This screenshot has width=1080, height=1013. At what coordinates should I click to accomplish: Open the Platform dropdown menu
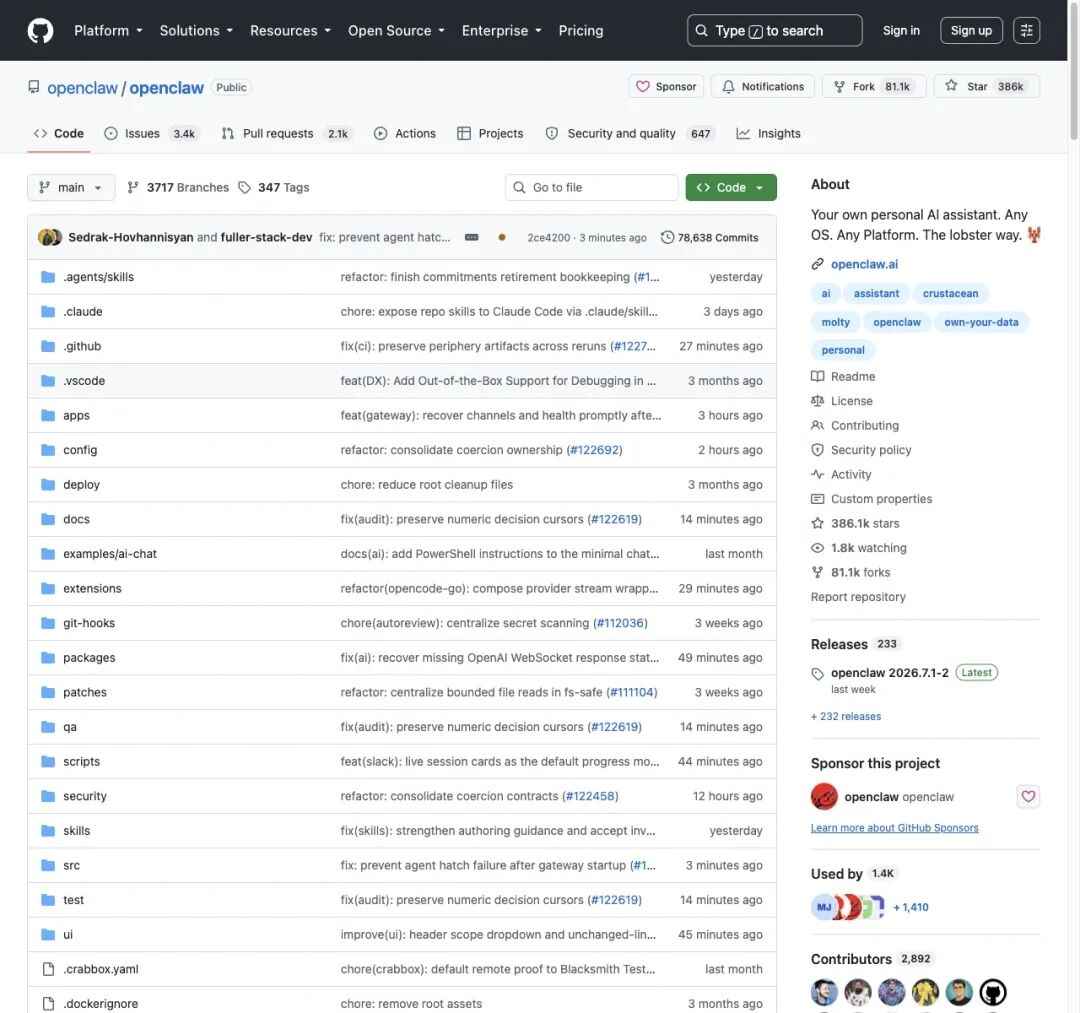108,31
